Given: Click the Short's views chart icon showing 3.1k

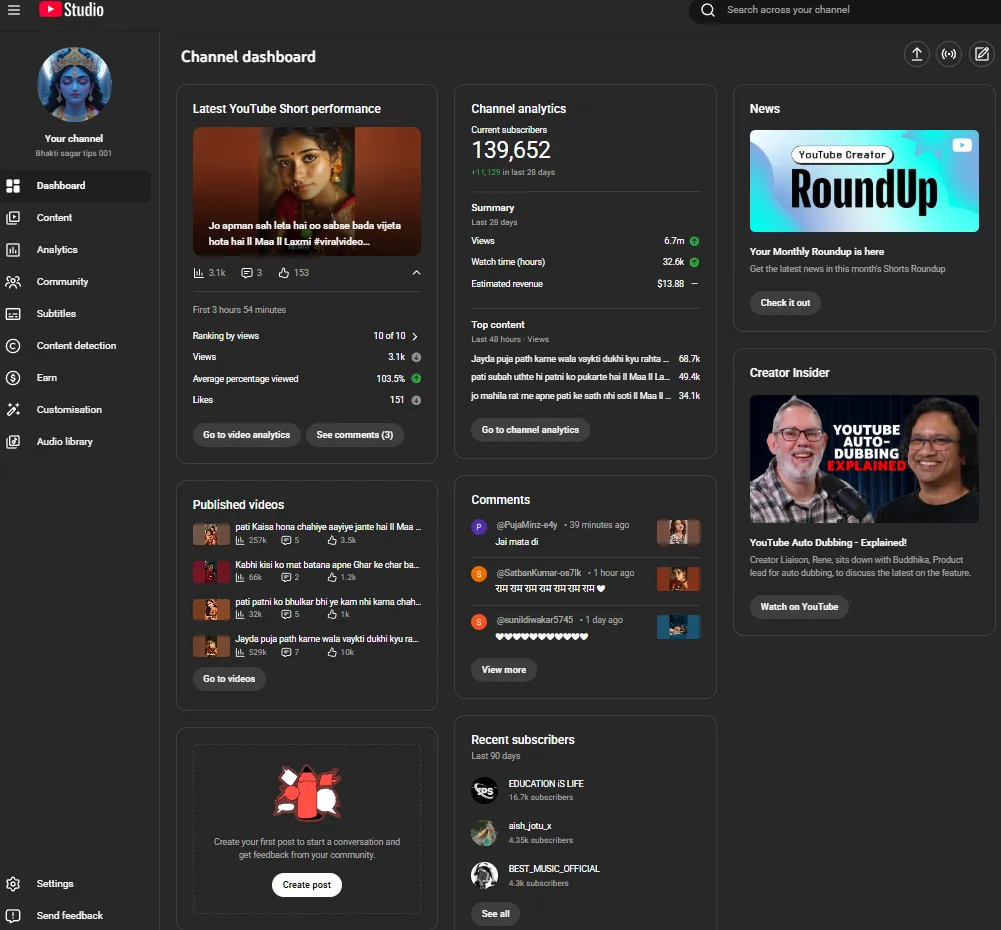Looking at the screenshot, I should [199, 273].
